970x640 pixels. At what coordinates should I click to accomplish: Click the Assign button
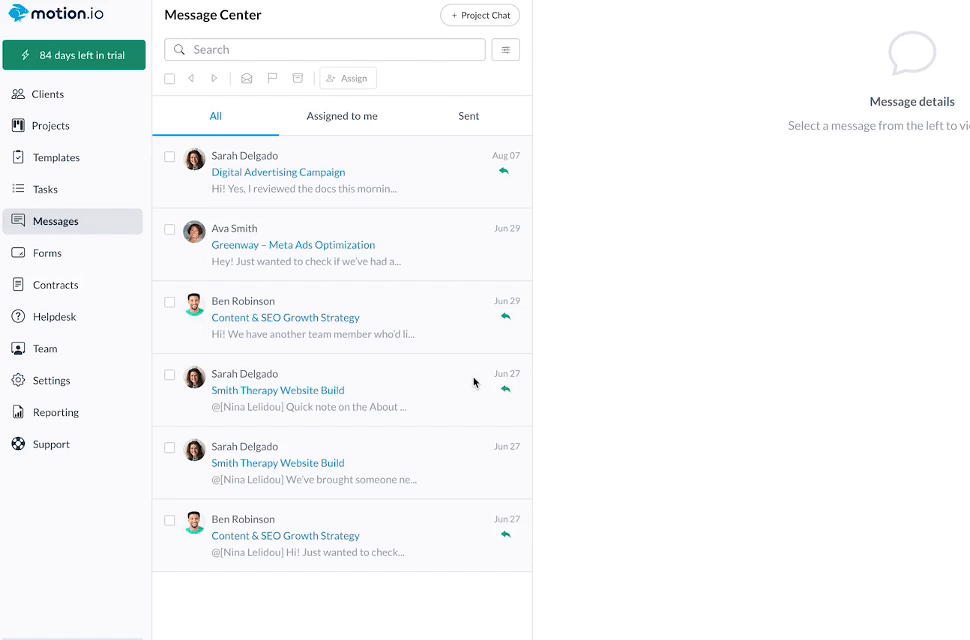click(348, 79)
